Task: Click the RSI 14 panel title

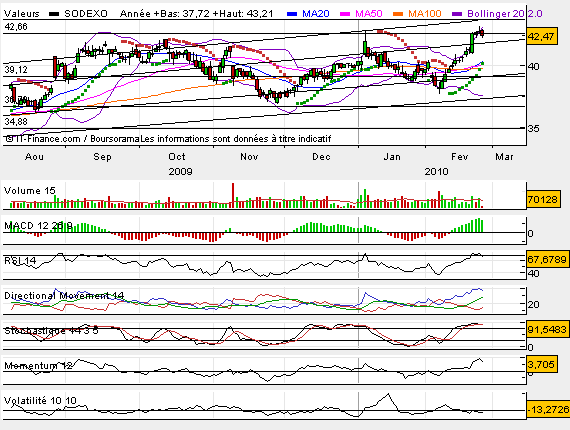Action: (20, 261)
